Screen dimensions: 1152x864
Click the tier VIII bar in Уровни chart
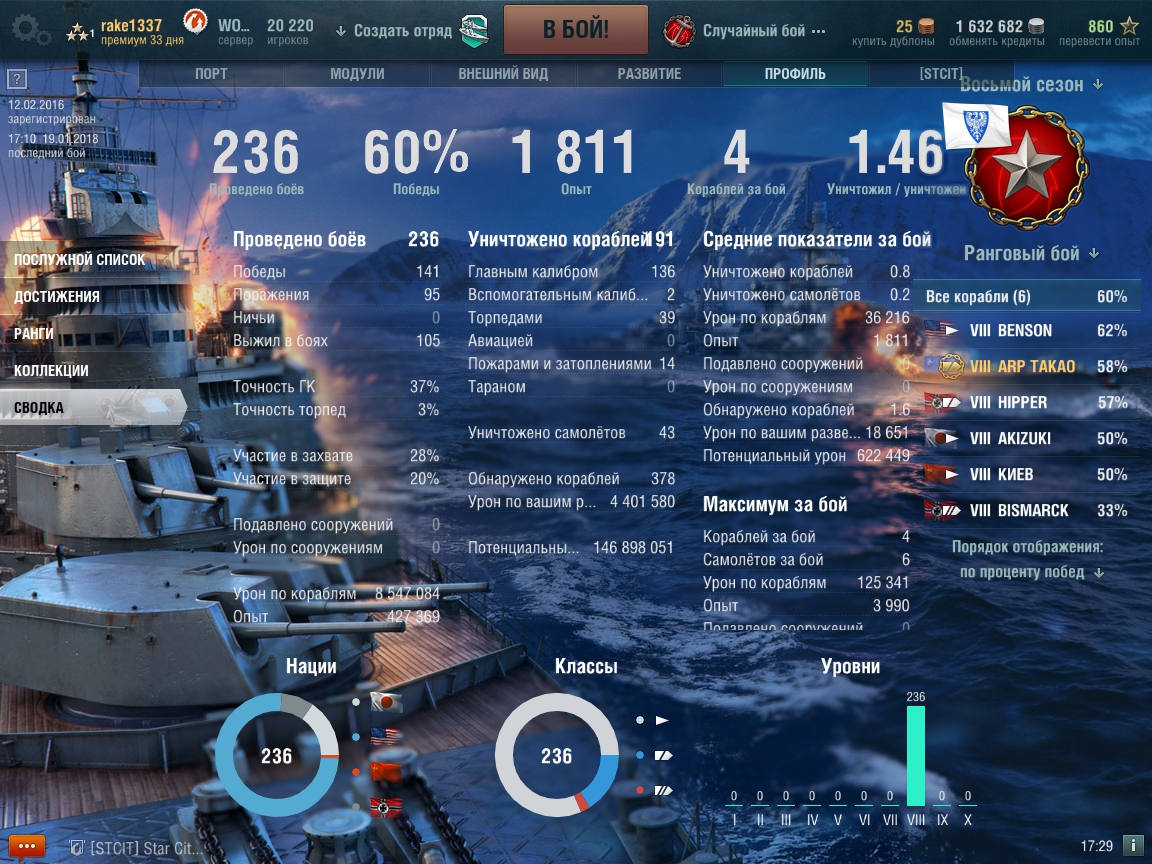(915, 755)
